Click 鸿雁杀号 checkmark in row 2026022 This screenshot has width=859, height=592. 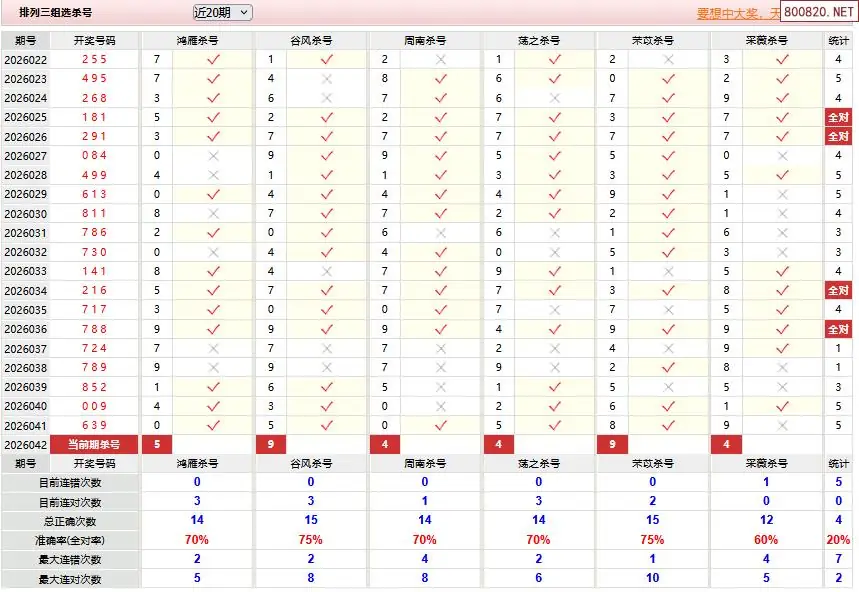(212, 59)
